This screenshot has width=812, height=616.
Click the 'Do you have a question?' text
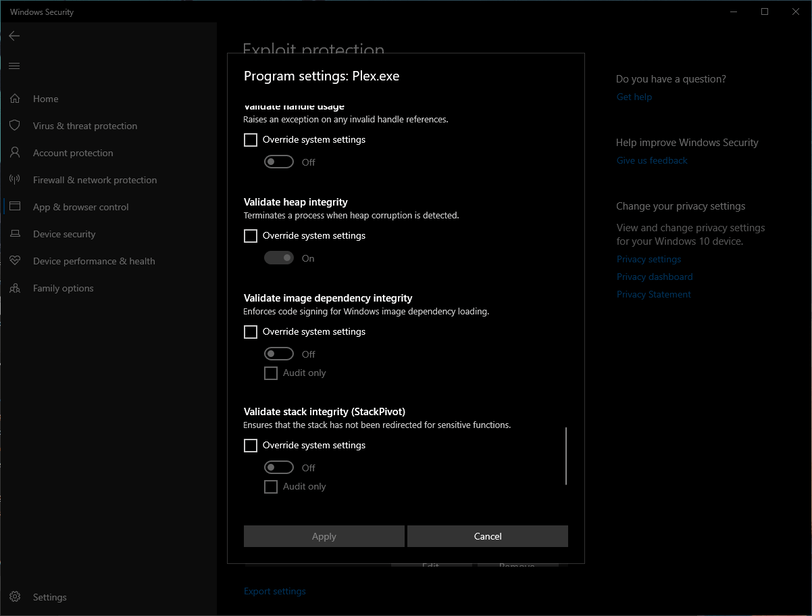point(671,79)
